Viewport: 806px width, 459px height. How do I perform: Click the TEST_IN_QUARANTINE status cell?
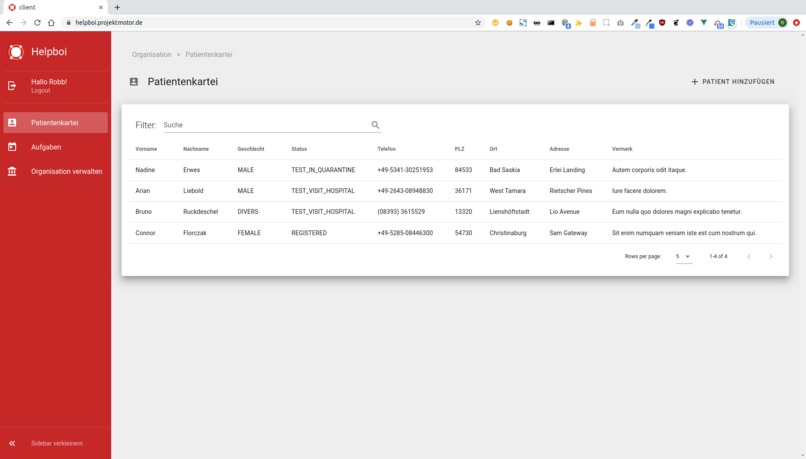point(323,170)
